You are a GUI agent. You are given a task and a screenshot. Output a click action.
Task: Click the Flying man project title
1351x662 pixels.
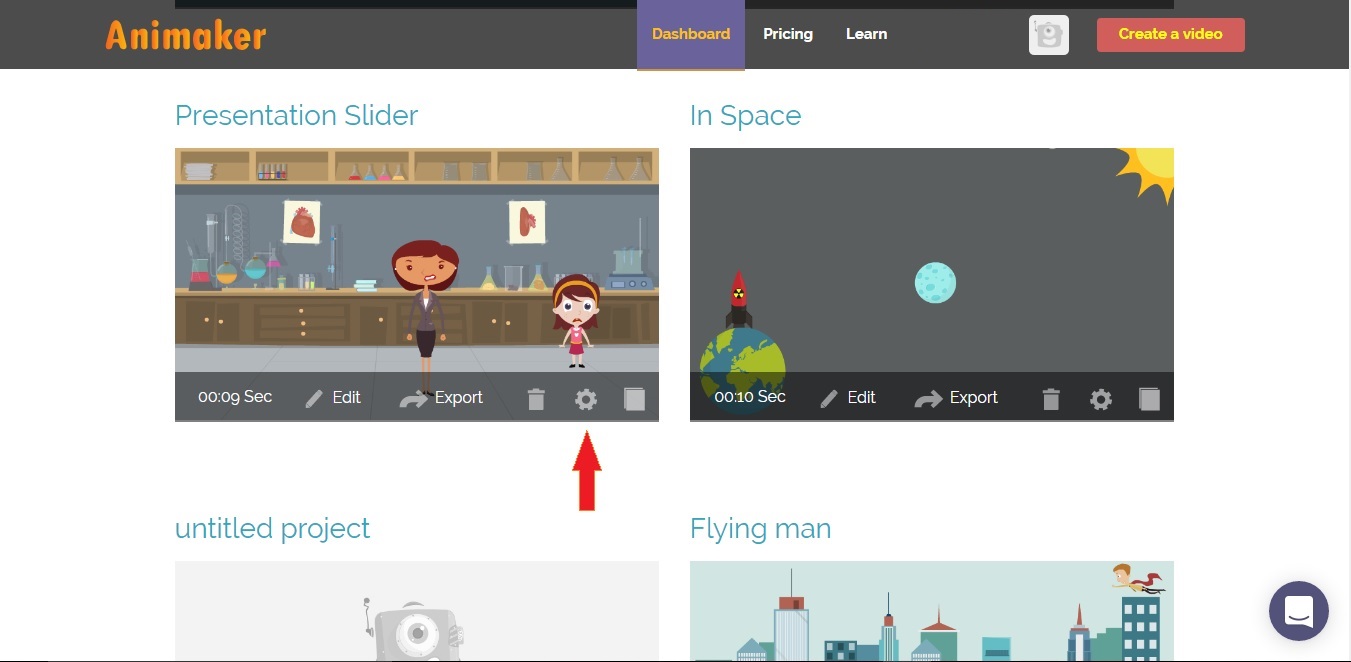pos(760,528)
